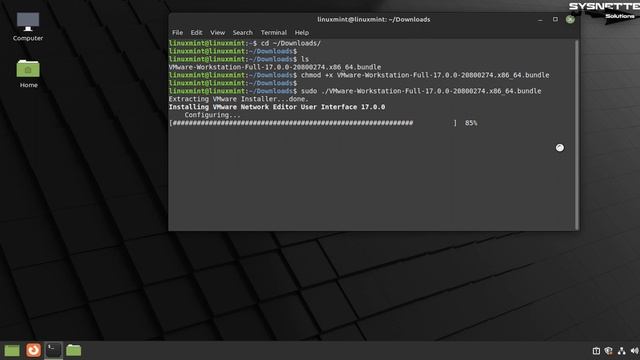Click the terminal vertical scrollbar
Image resolution: width=640 pixels, height=360 pixels.
click(577, 135)
